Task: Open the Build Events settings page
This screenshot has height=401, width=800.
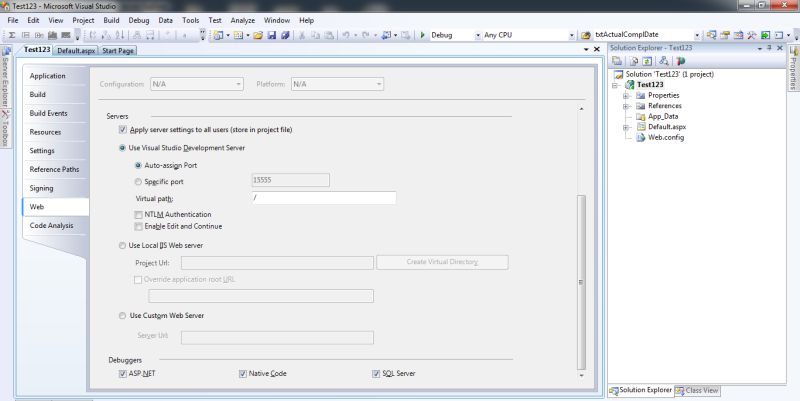Action: coord(48,113)
